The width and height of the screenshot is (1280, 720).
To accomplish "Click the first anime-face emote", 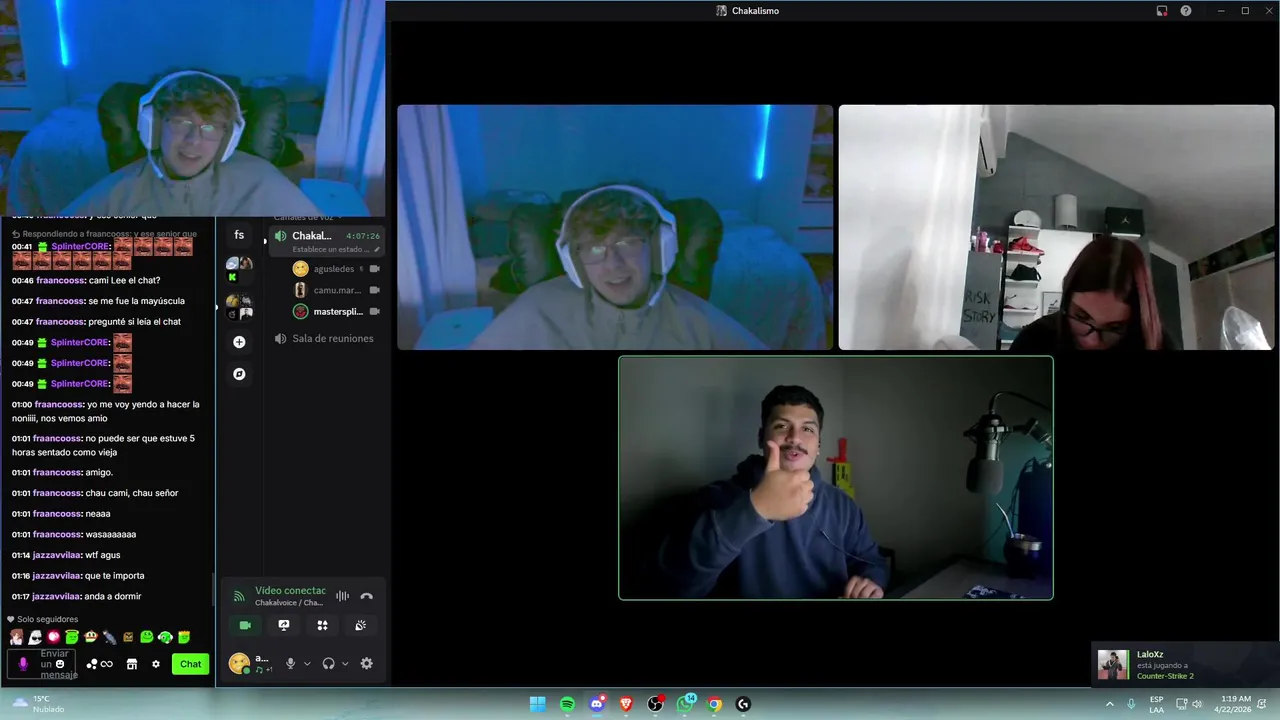I will pyautogui.click(x=16, y=637).
